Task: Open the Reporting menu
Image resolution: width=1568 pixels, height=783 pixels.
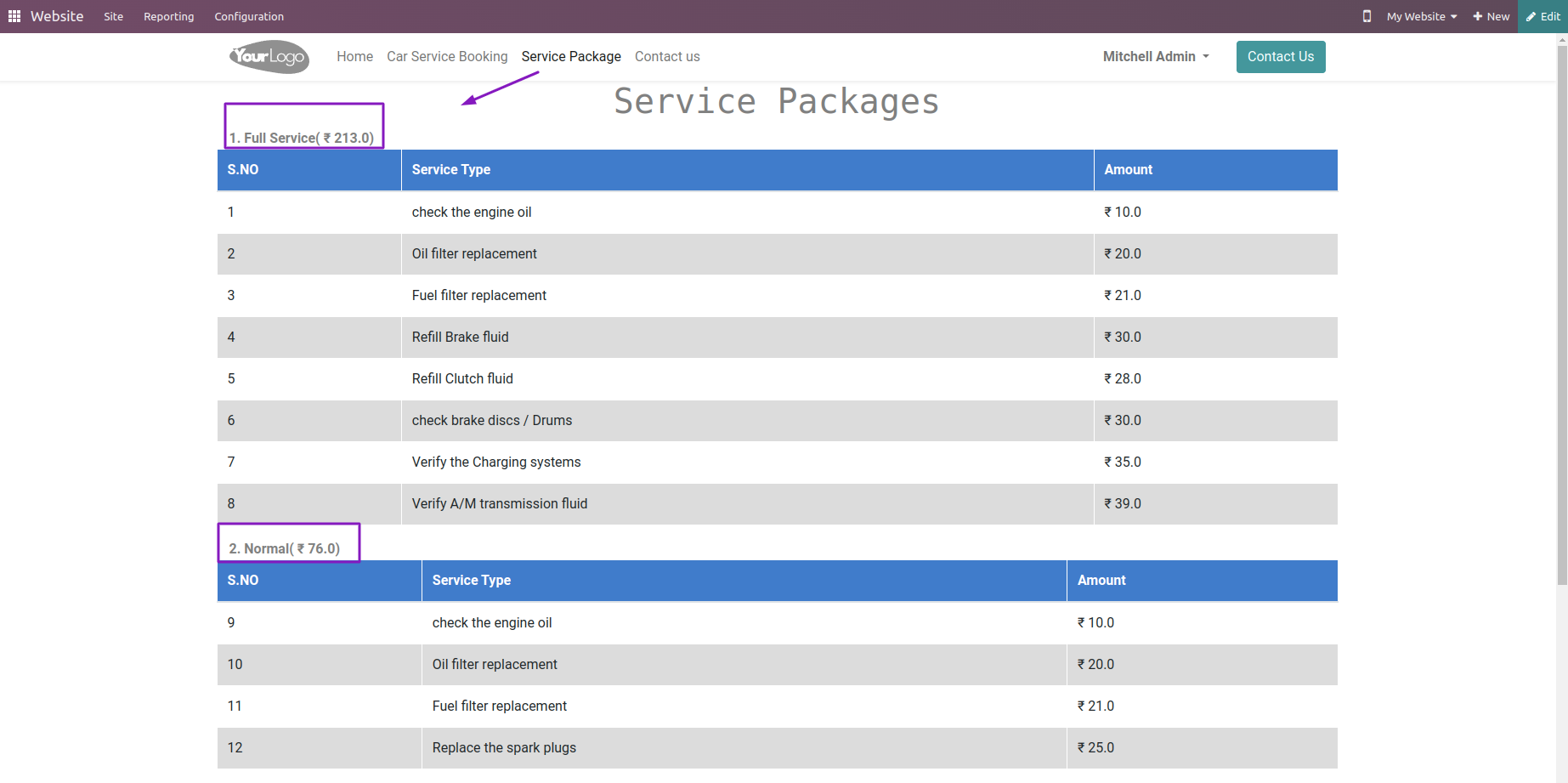Action: 168,16
